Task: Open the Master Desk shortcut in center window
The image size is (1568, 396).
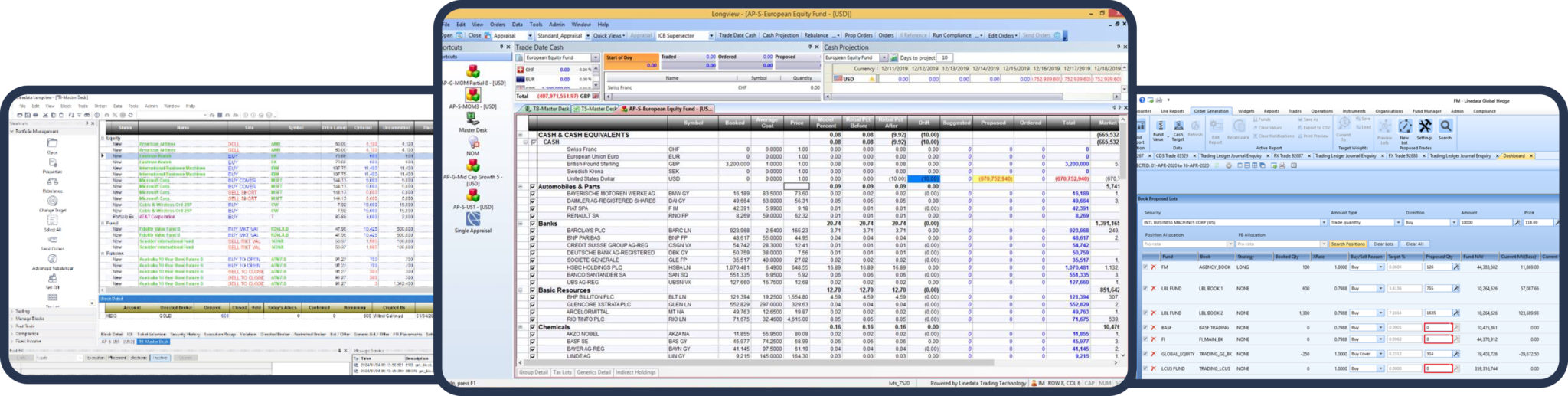Action: point(472,119)
